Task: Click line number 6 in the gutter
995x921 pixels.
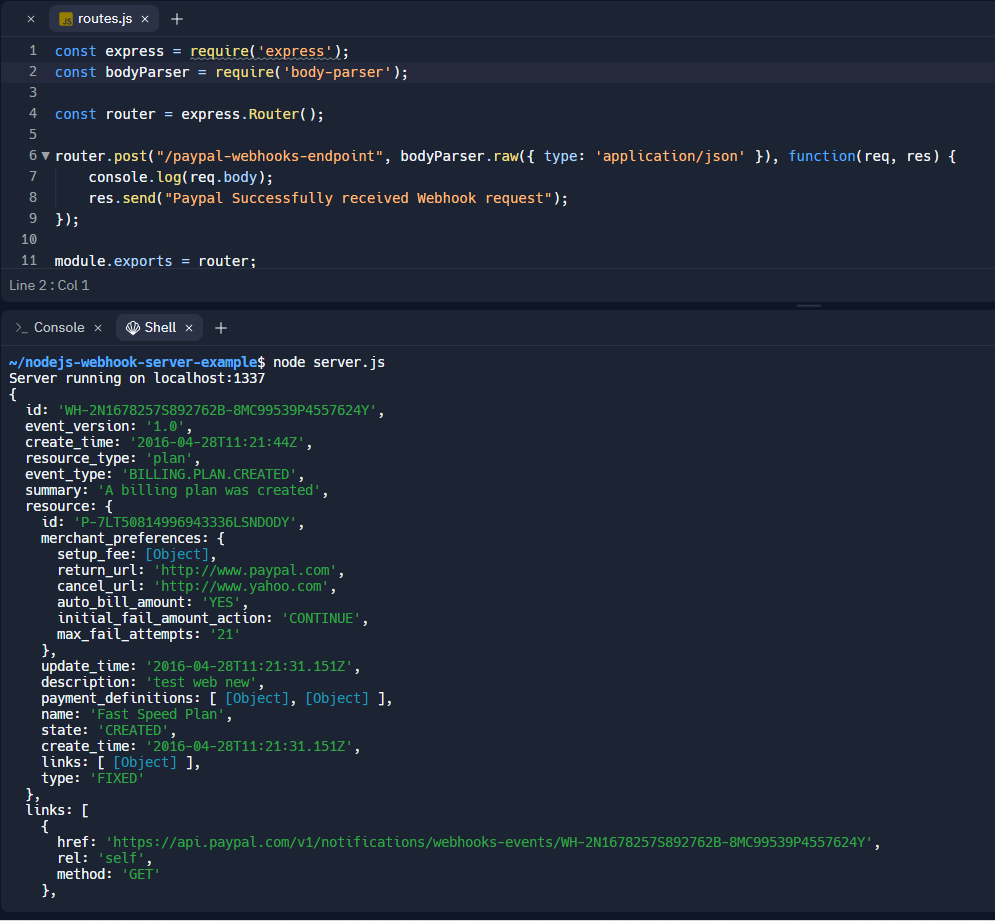Action: pyautogui.click(x=33, y=156)
